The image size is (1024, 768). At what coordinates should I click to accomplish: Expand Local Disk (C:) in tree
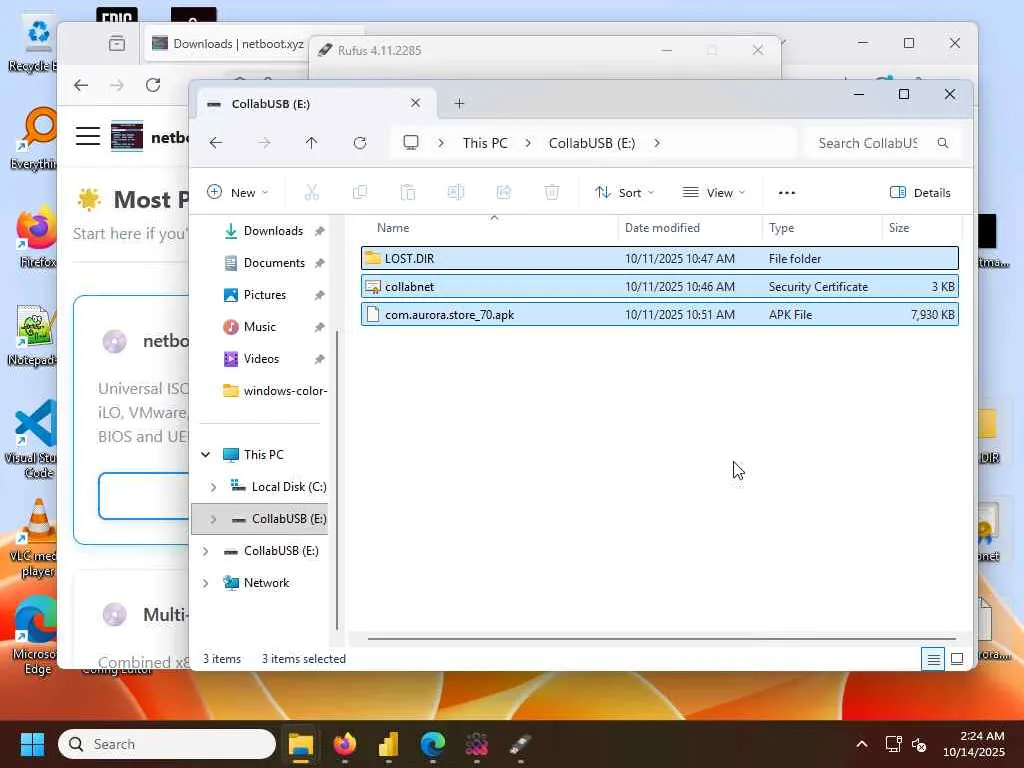pos(214,487)
